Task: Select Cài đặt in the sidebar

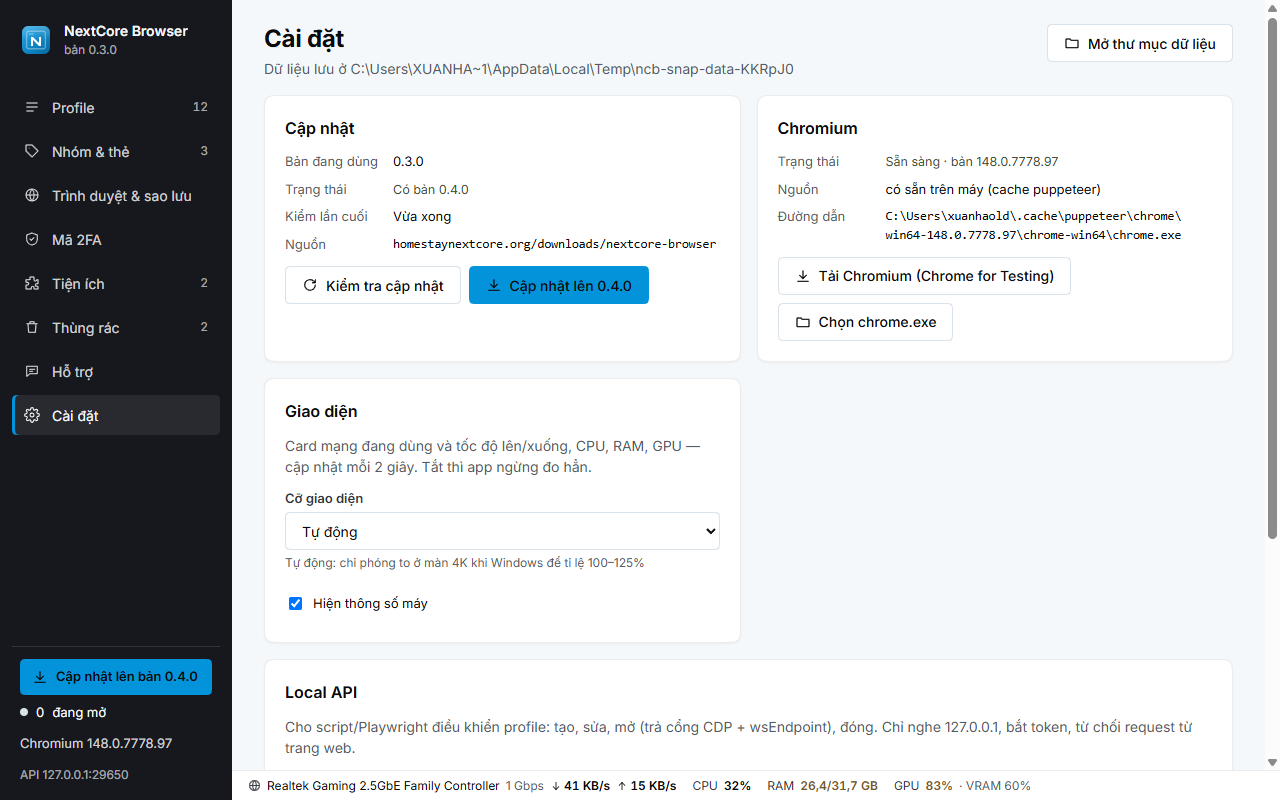Action: coord(116,416)
